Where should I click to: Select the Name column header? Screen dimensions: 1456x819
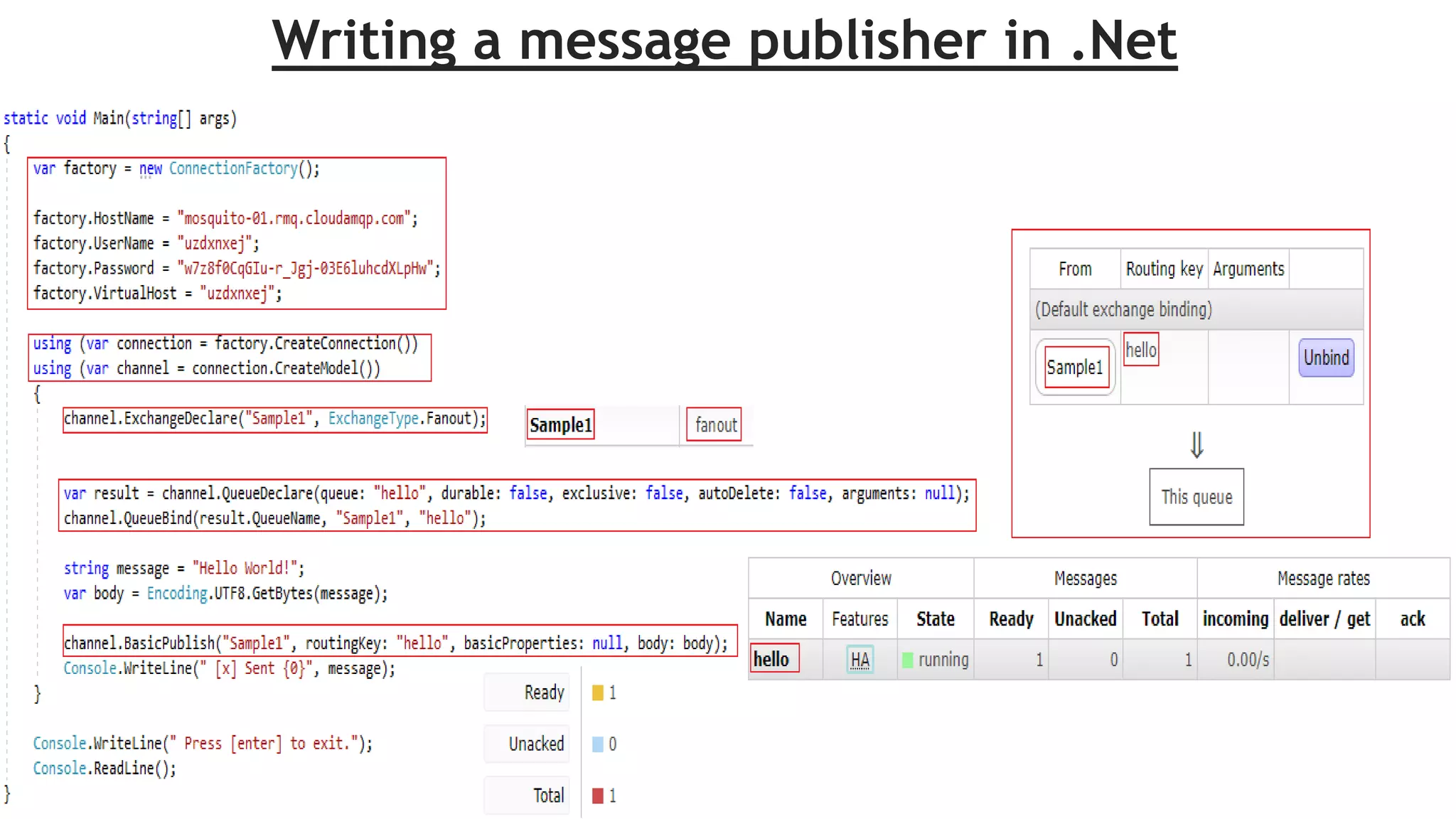tap(786, 619)
